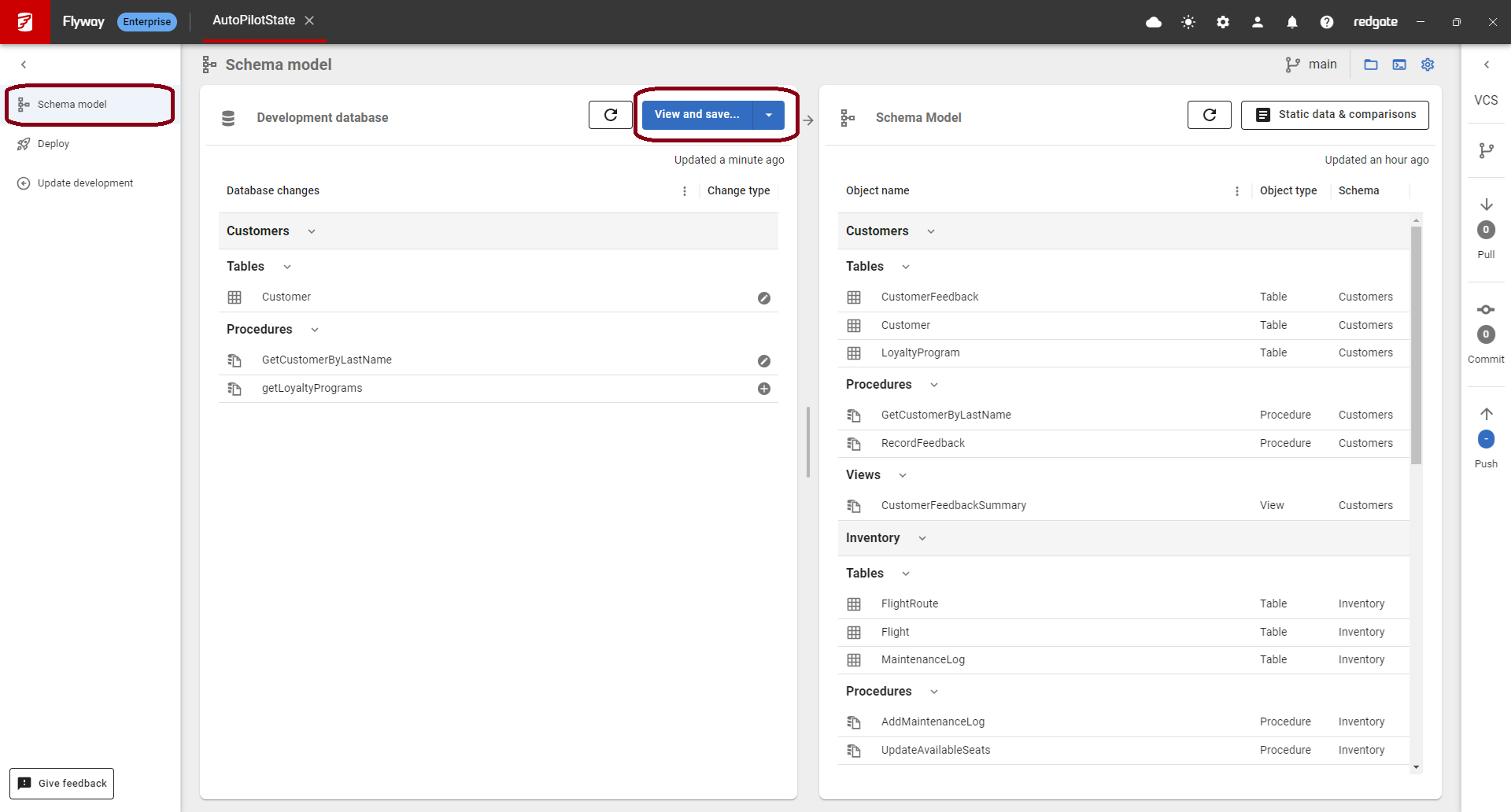The width and height of the screenshot is (1511, 812).
Task: Click the Schema Model list vertical scrollbar
Action: tap(1416, 346)
